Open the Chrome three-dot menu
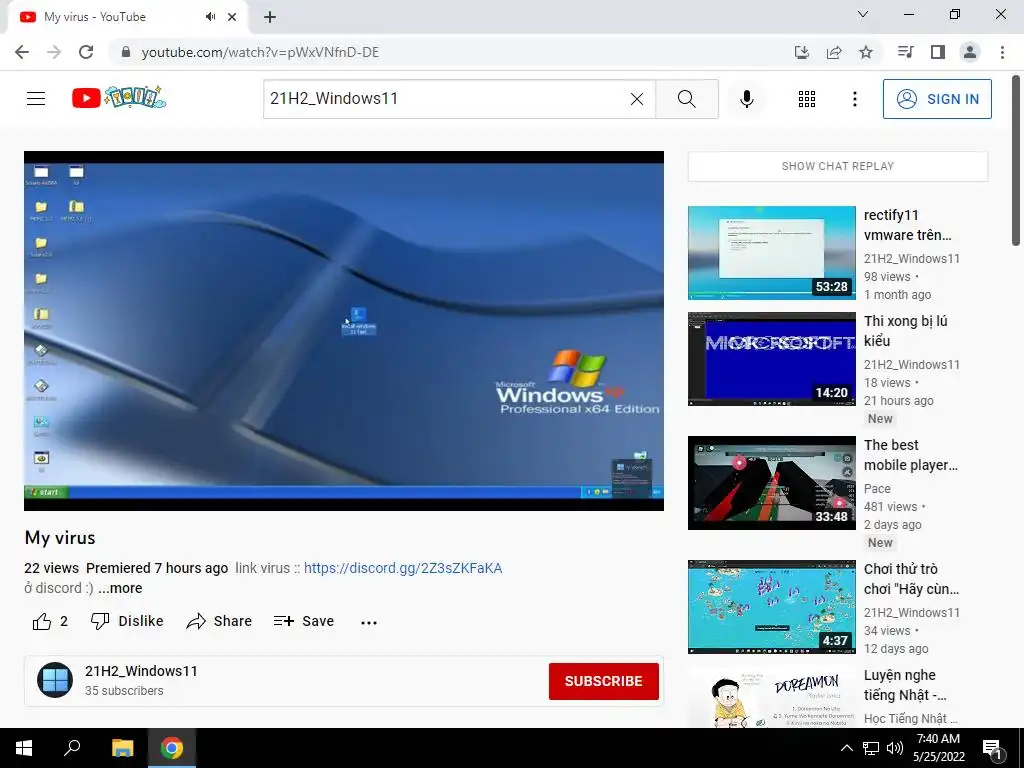Screen dimensions: 1024x768 (x=1002, y=52)
